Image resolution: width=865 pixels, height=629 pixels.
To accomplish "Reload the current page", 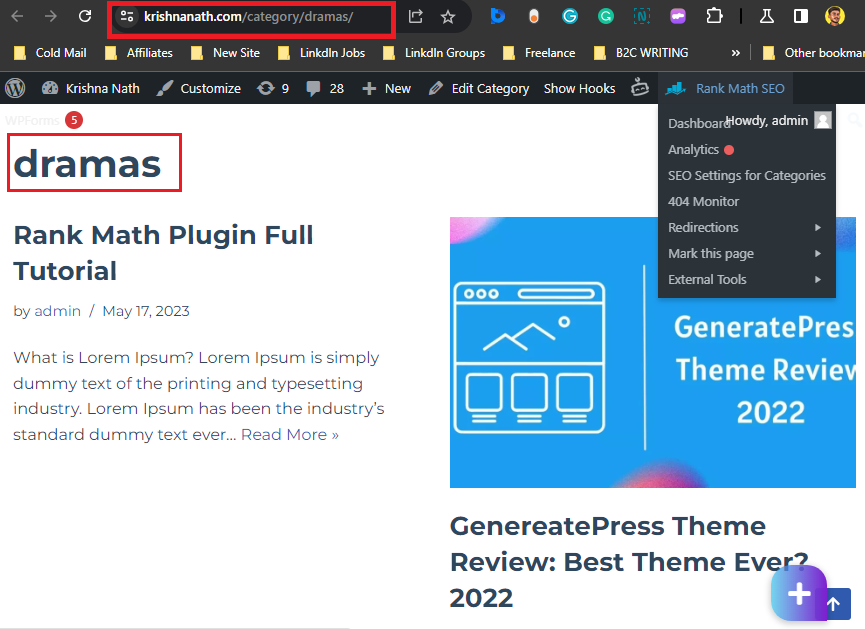I will [x=85, y=17].
